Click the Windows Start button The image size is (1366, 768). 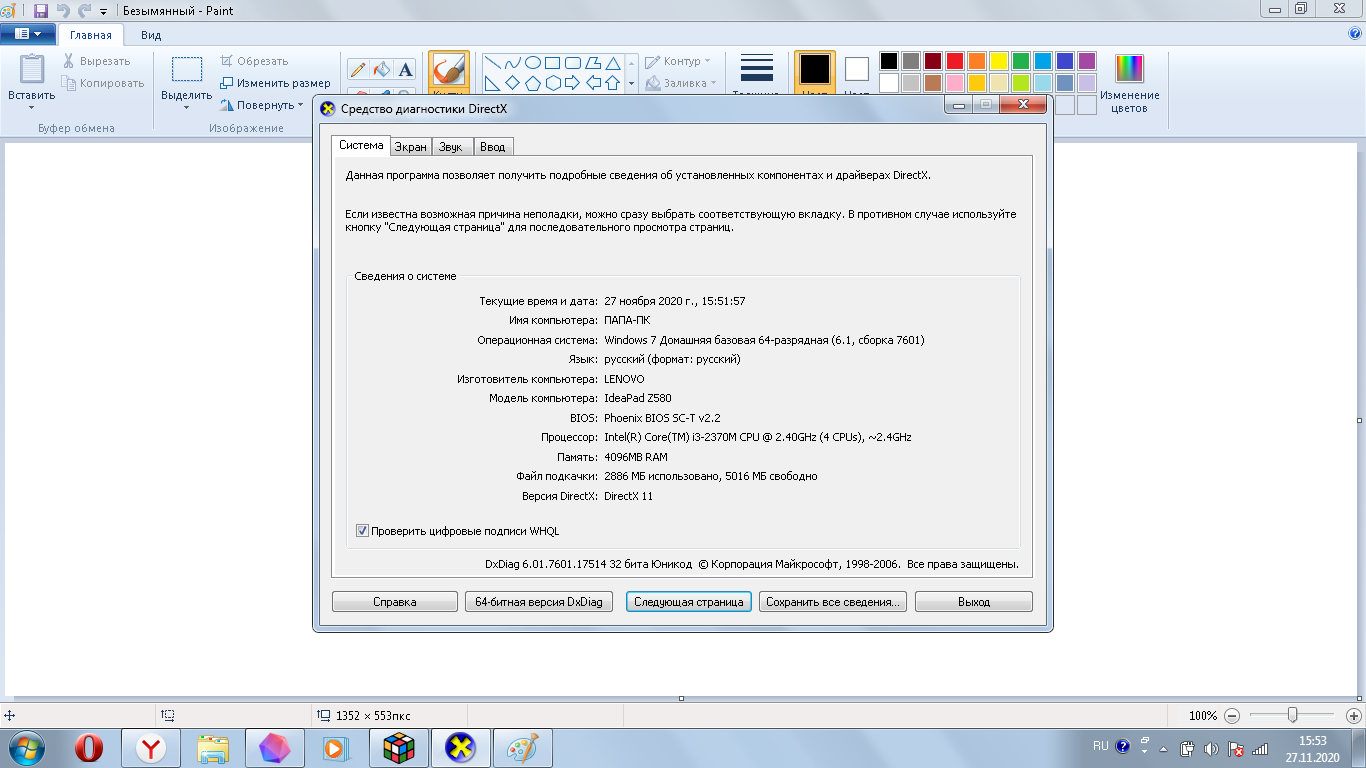[27, 748]
